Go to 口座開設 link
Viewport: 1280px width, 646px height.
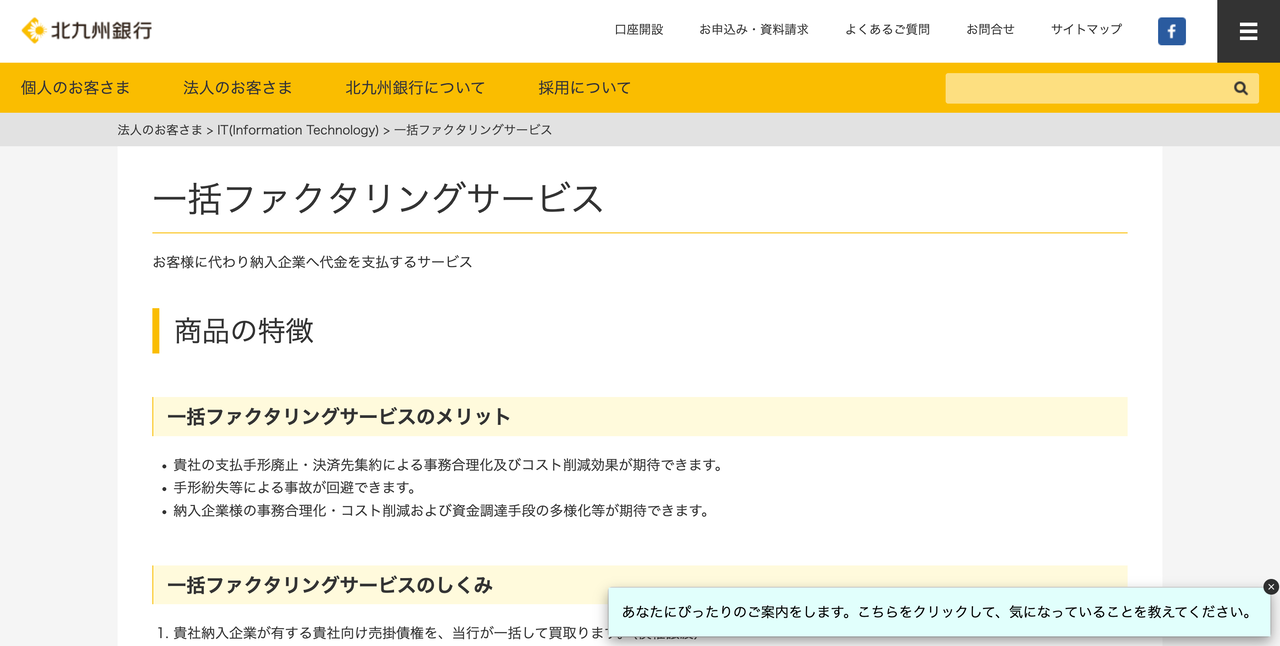639,30
